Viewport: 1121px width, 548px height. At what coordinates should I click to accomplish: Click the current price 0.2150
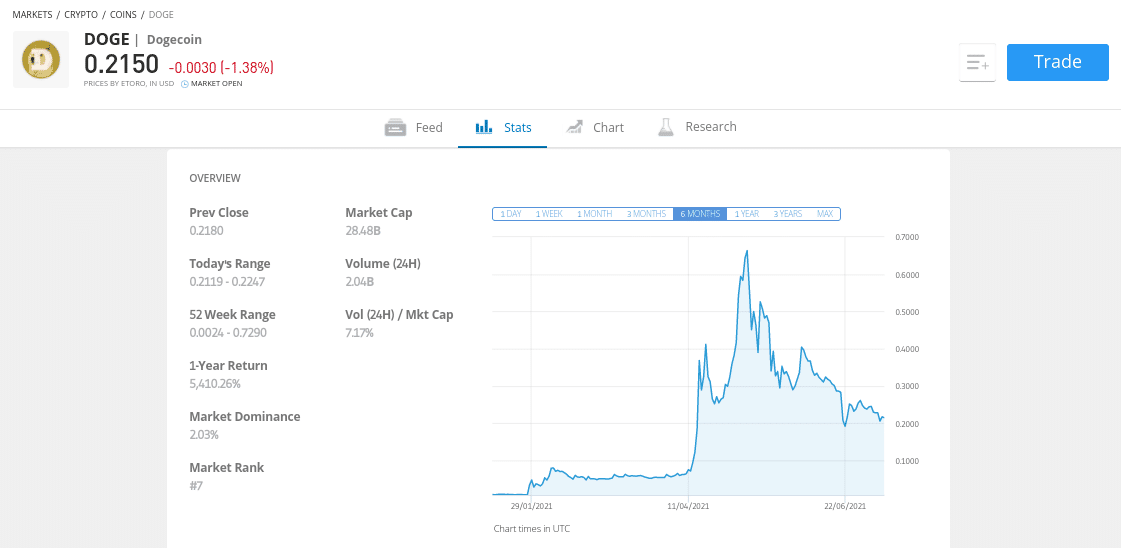point(121,64)
